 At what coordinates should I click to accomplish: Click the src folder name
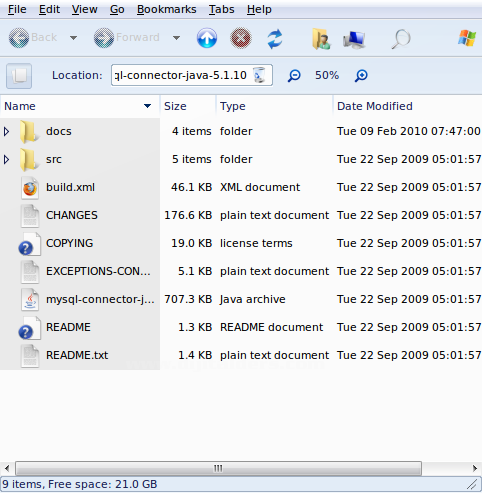pos(54,159)
